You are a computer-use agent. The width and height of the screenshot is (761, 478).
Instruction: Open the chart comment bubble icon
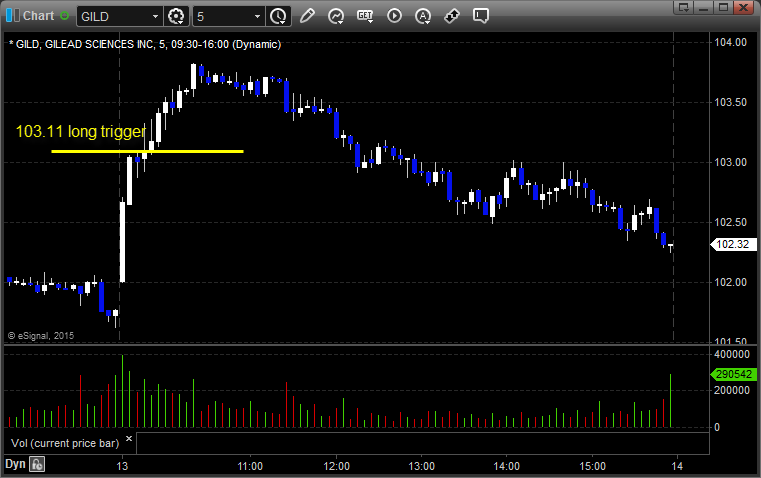click(x=481, y=16)
